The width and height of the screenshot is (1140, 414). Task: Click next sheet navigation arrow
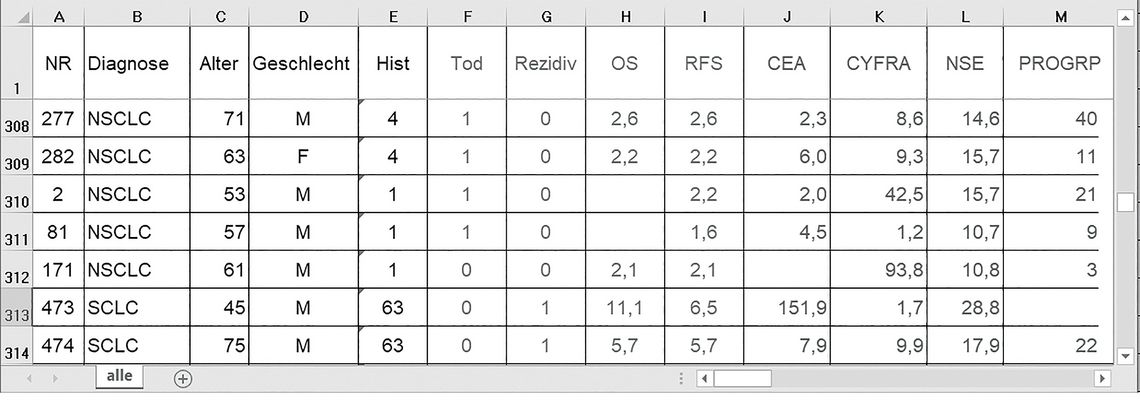(x=55, y=378)
